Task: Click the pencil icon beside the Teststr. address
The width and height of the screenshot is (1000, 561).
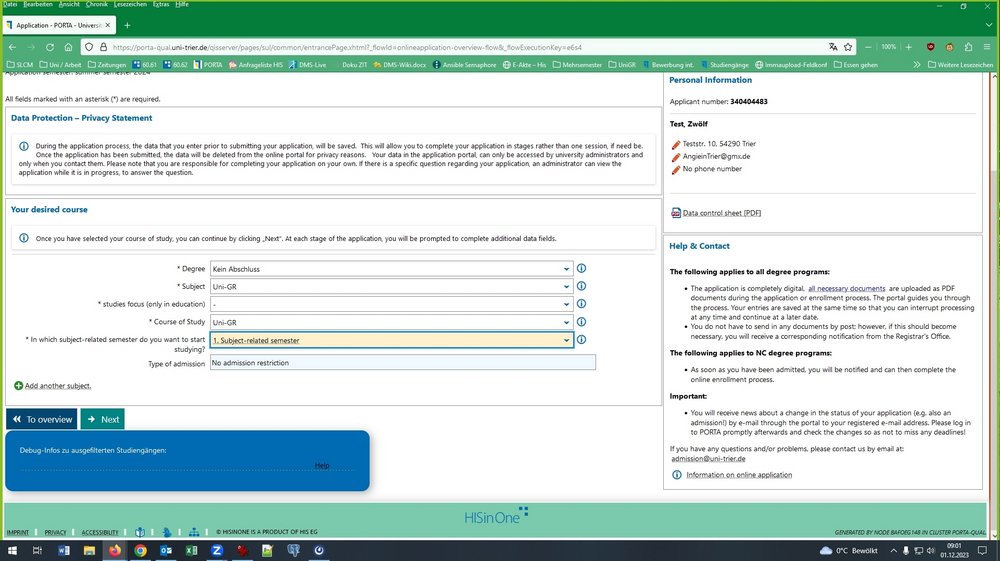Action: click(675, 144)
